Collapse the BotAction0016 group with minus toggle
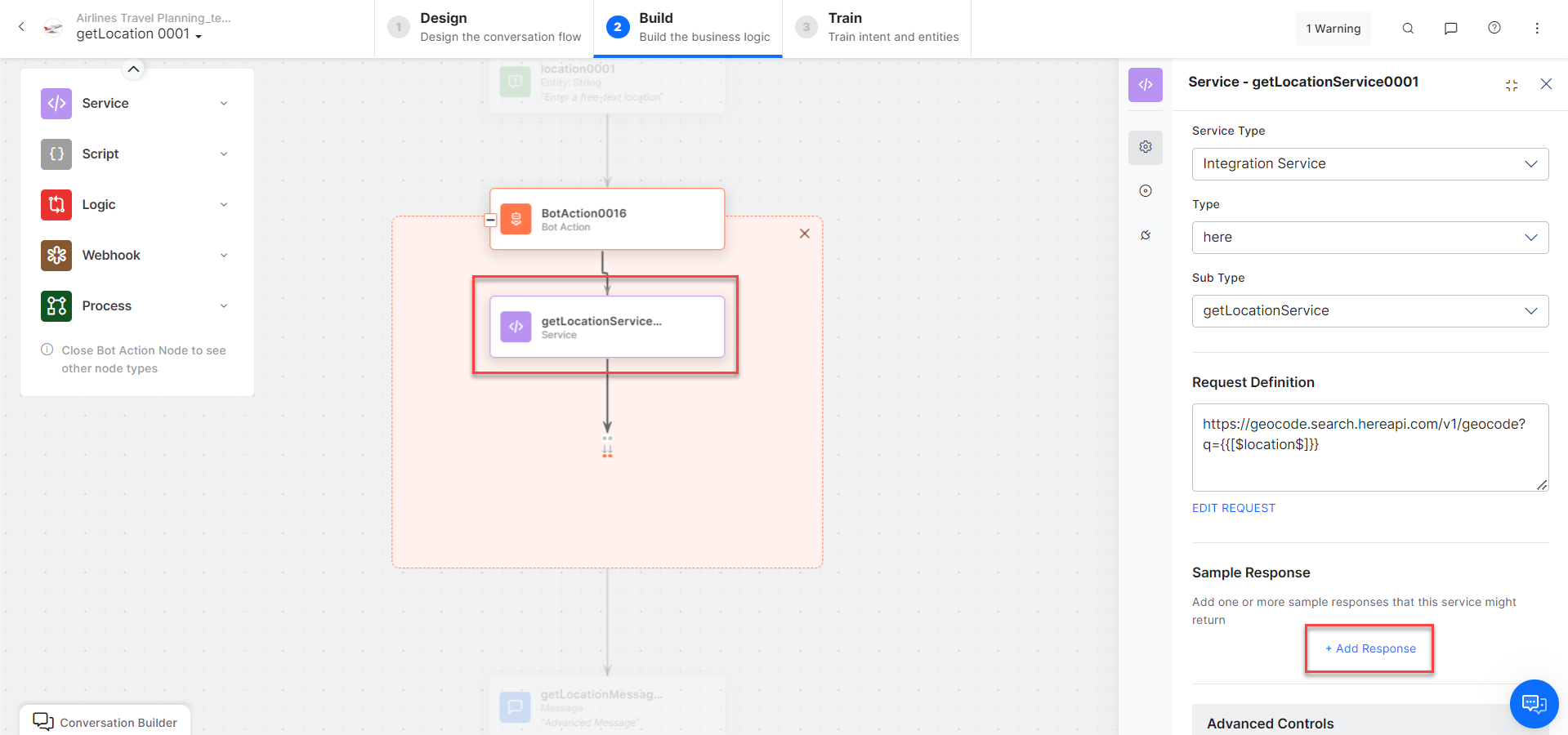The height and width of the screenshot is (735, 1568). 490,220
